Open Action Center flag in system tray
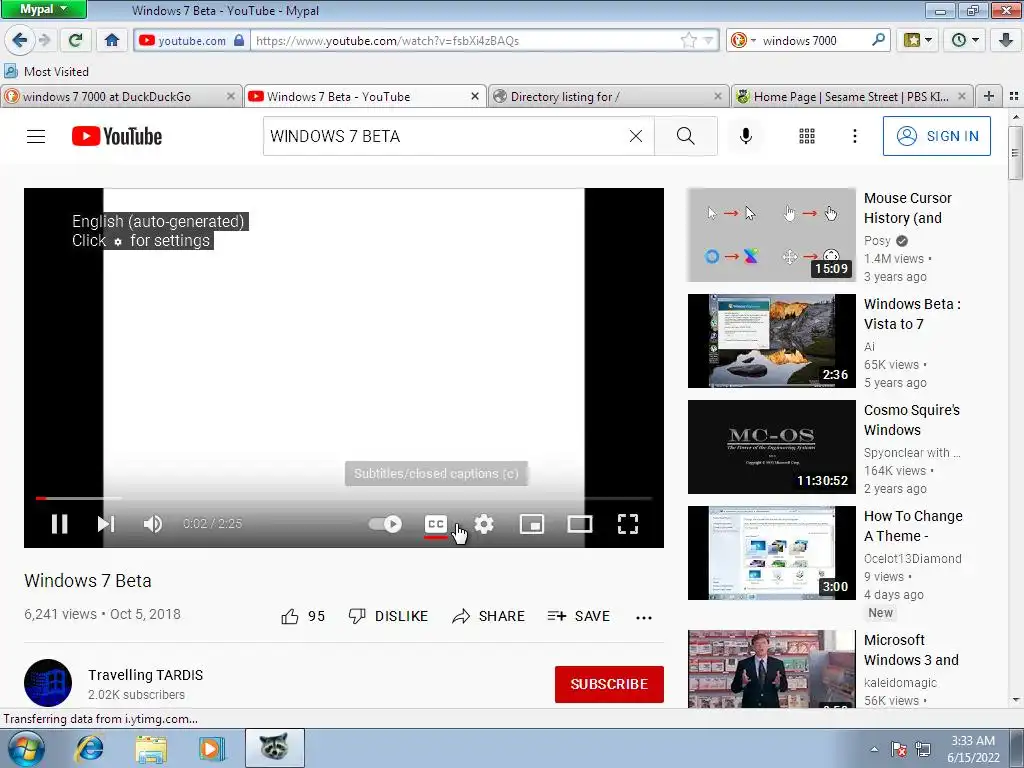Screen dimensions: 1024x768 pyautogui.click(x=899, y=749)
